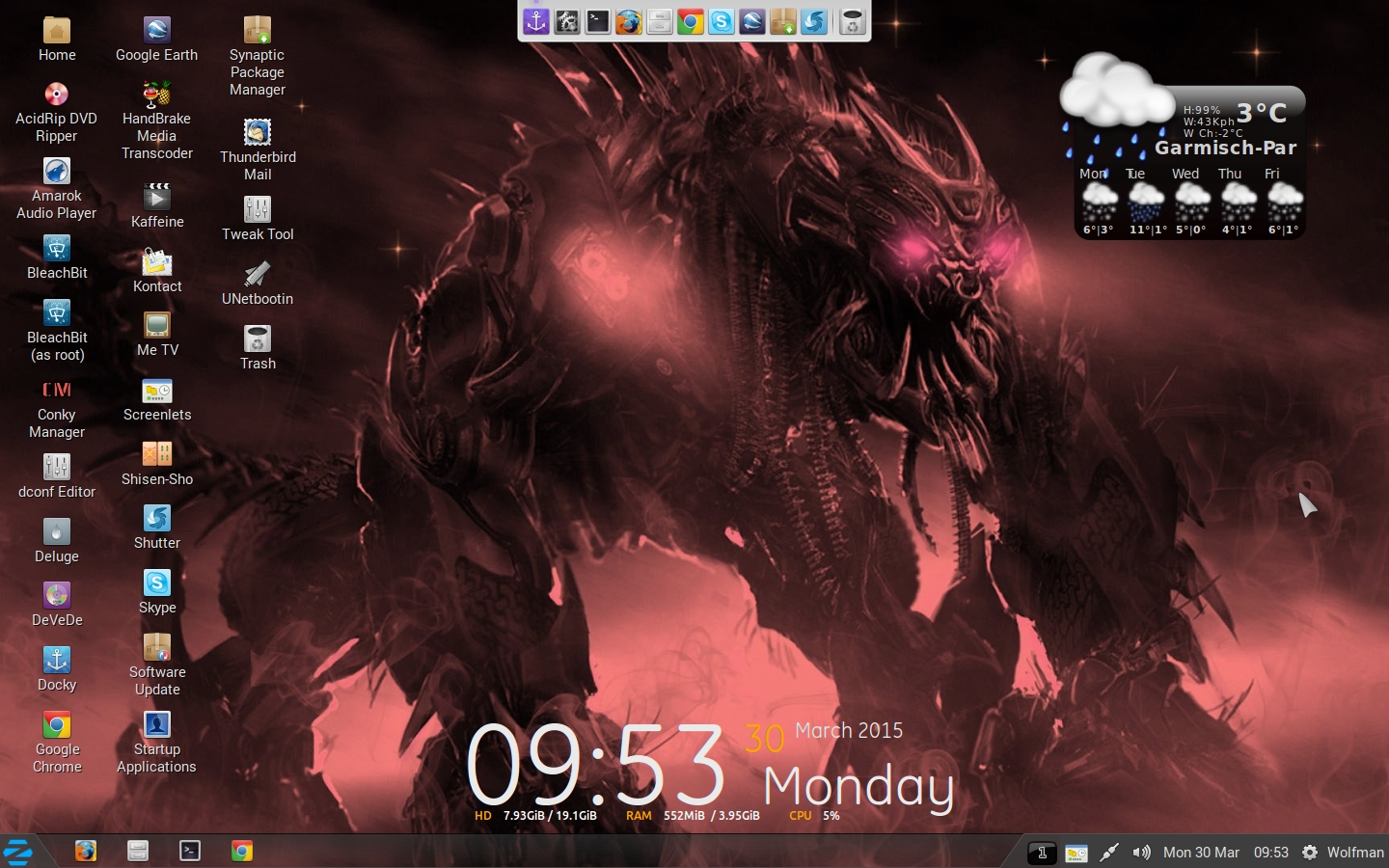Launch Shutter from the top dock
The image size is (1389, 868).
coord(814,20)
